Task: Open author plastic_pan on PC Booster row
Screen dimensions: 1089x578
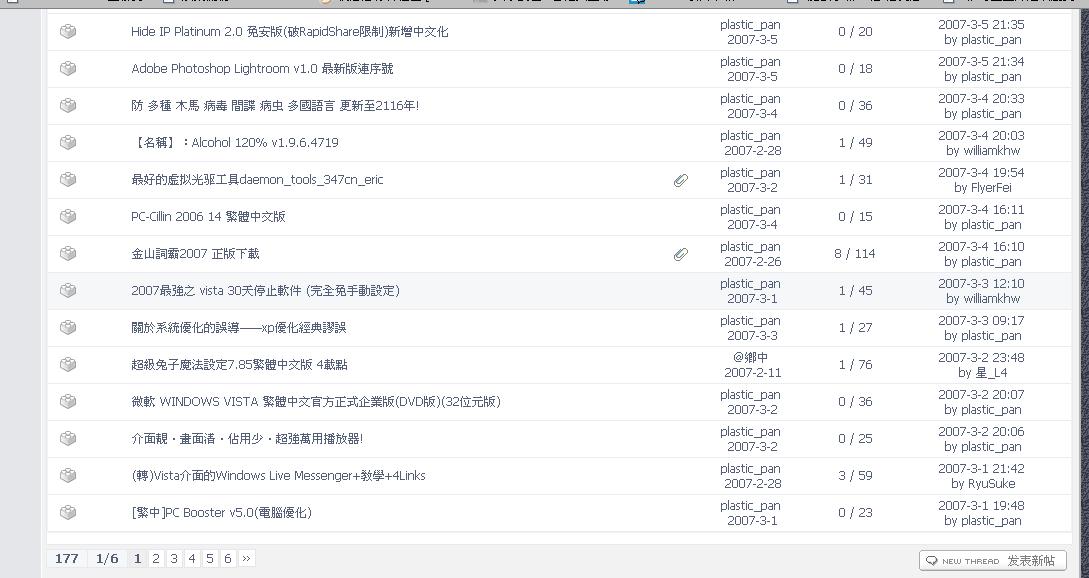Action: point(750,506)
